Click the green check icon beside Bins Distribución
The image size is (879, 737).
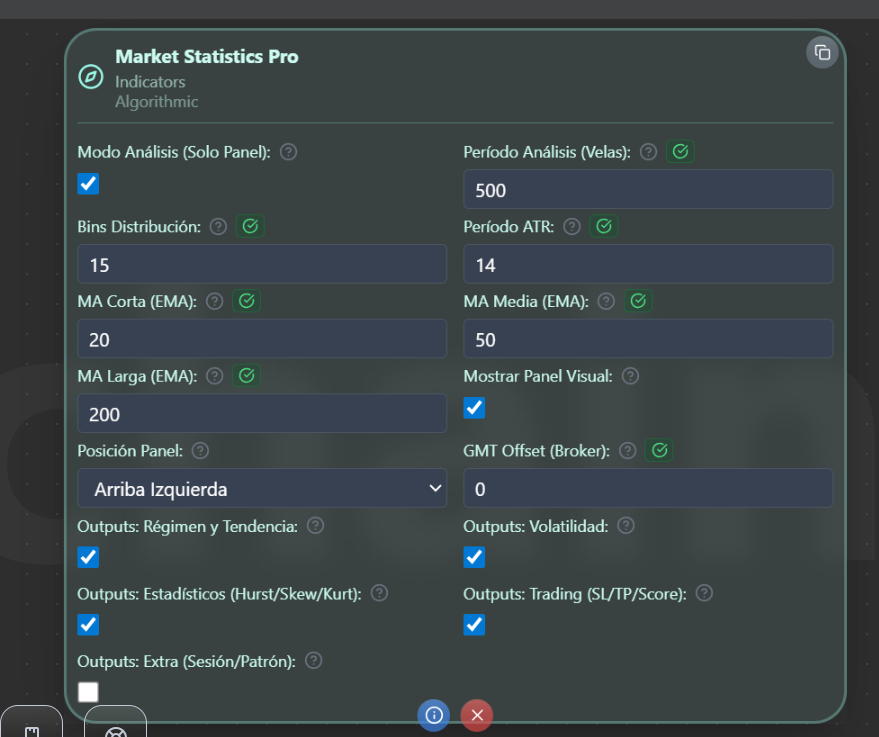click(x=250, y=227)
